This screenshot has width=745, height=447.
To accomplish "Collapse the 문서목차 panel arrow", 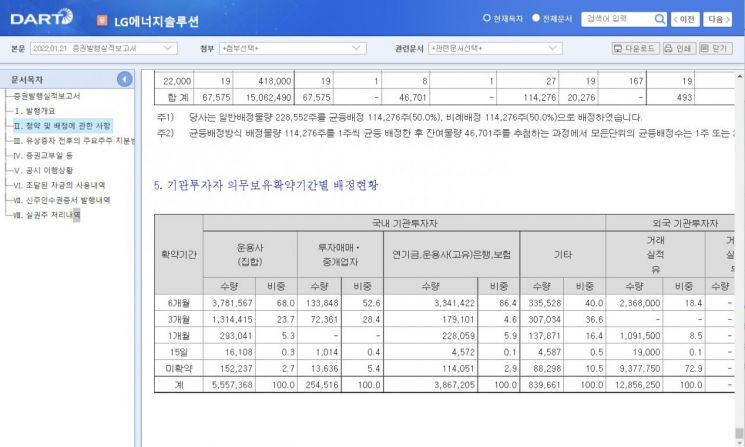I will pos(124,79).
